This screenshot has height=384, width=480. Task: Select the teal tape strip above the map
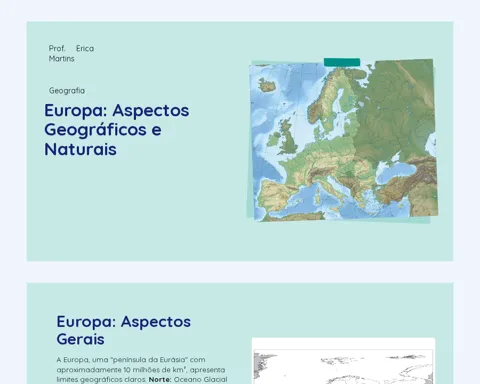(342, 62)
